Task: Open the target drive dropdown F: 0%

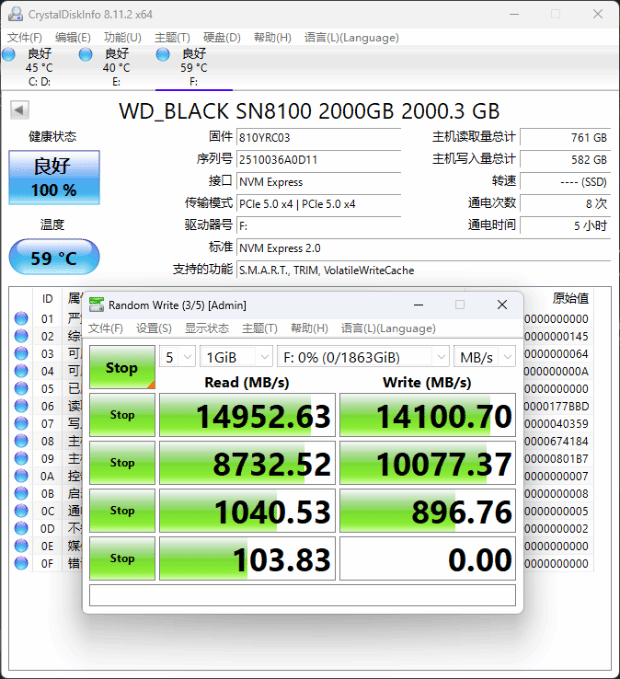Action: (x=363, y=357)
